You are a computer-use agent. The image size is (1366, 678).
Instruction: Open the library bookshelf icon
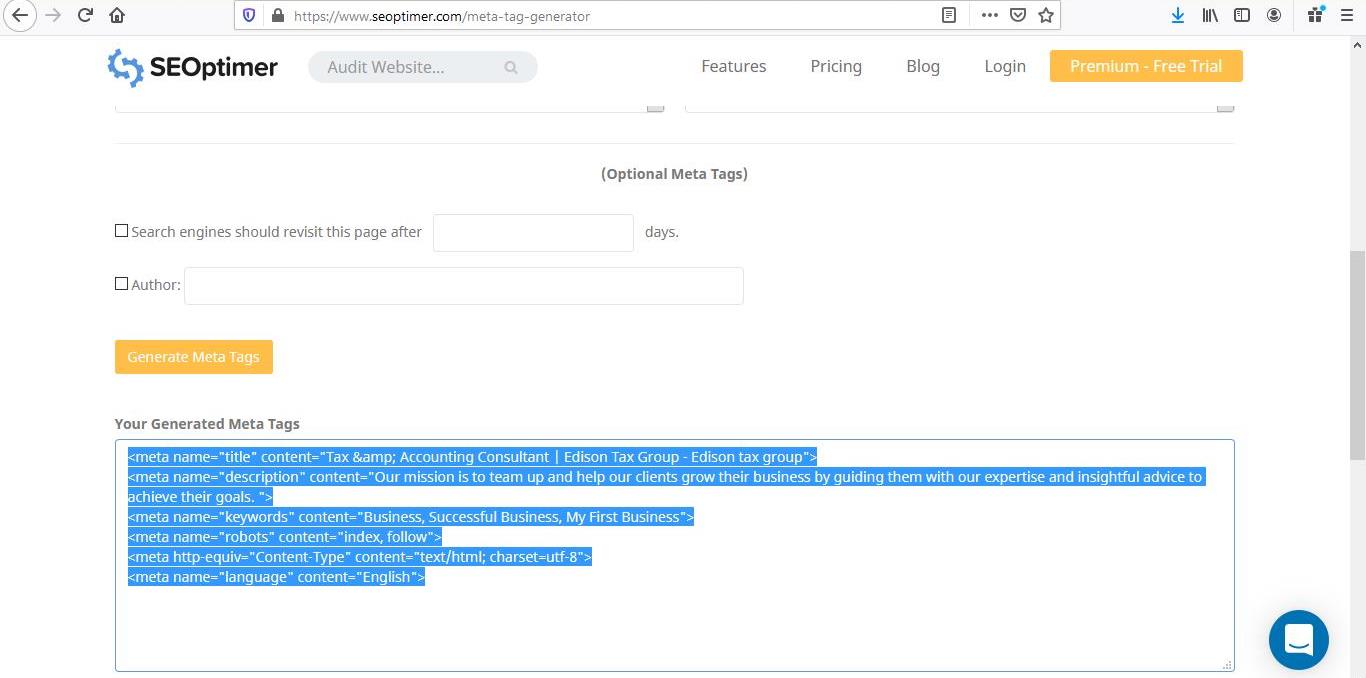(1210, 15)
